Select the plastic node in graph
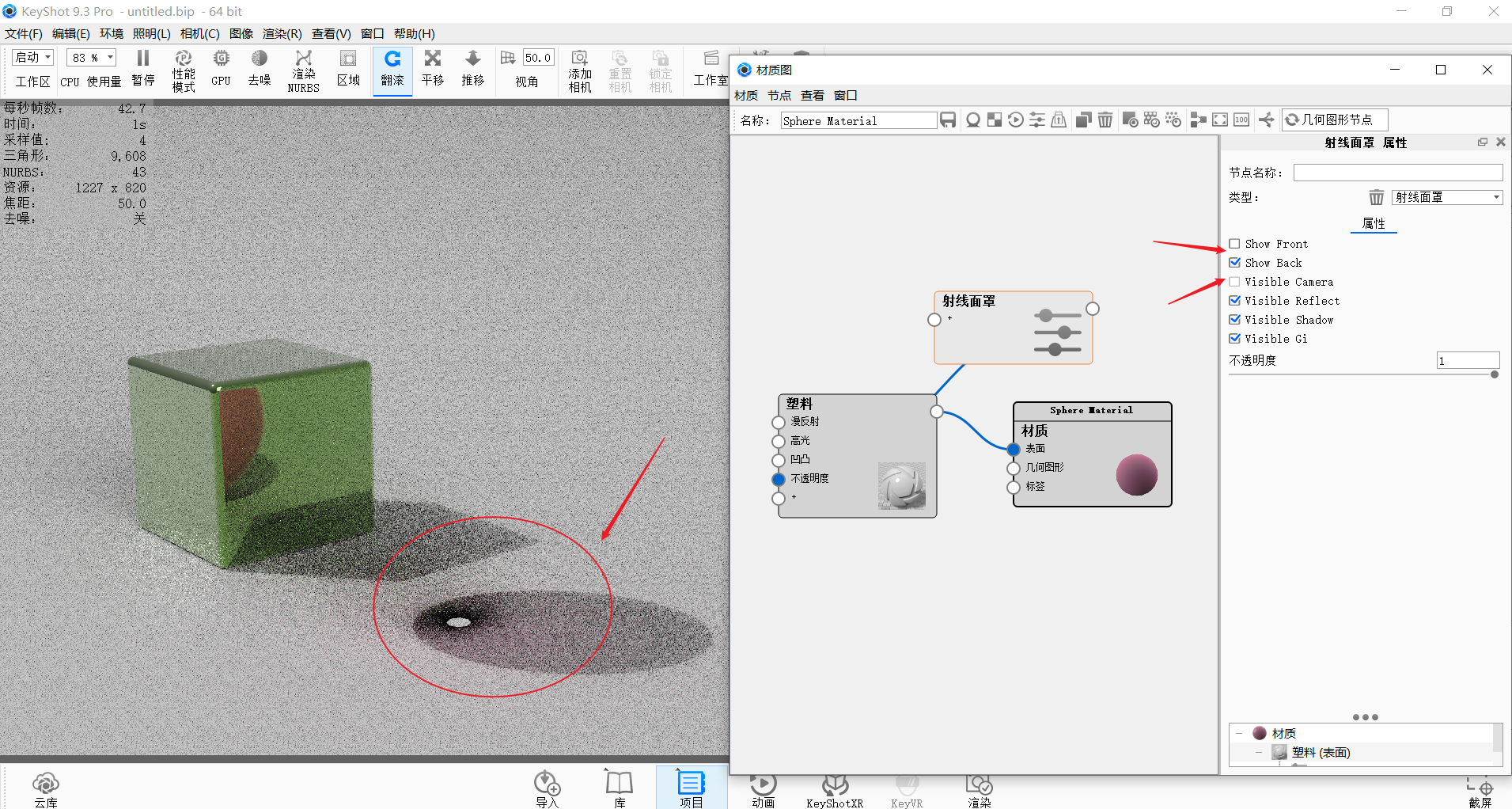Image resolution: width=1512 pixels, height=809 pixels. point(858,456)
